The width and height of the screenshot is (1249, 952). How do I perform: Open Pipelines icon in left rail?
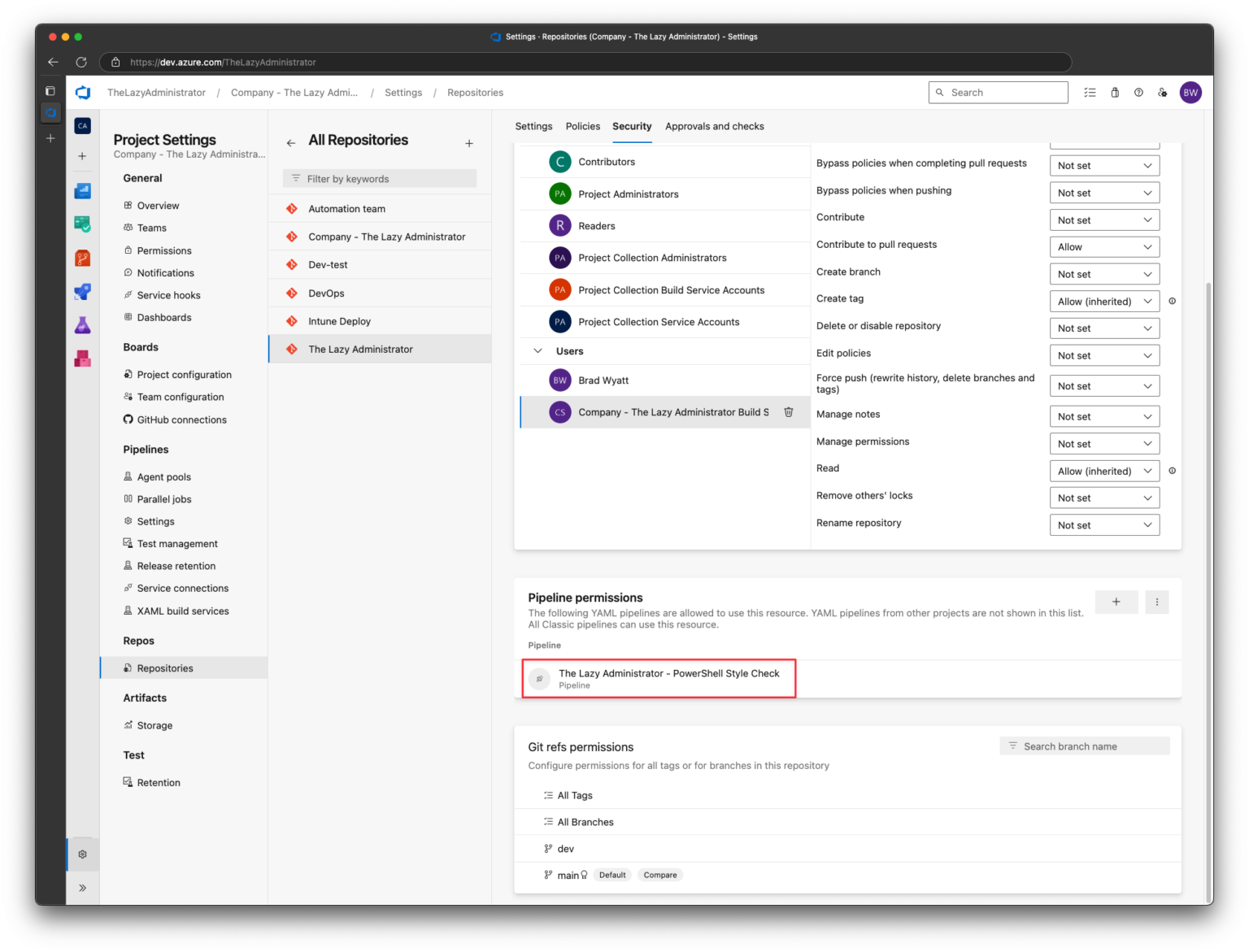coord(83,291)
